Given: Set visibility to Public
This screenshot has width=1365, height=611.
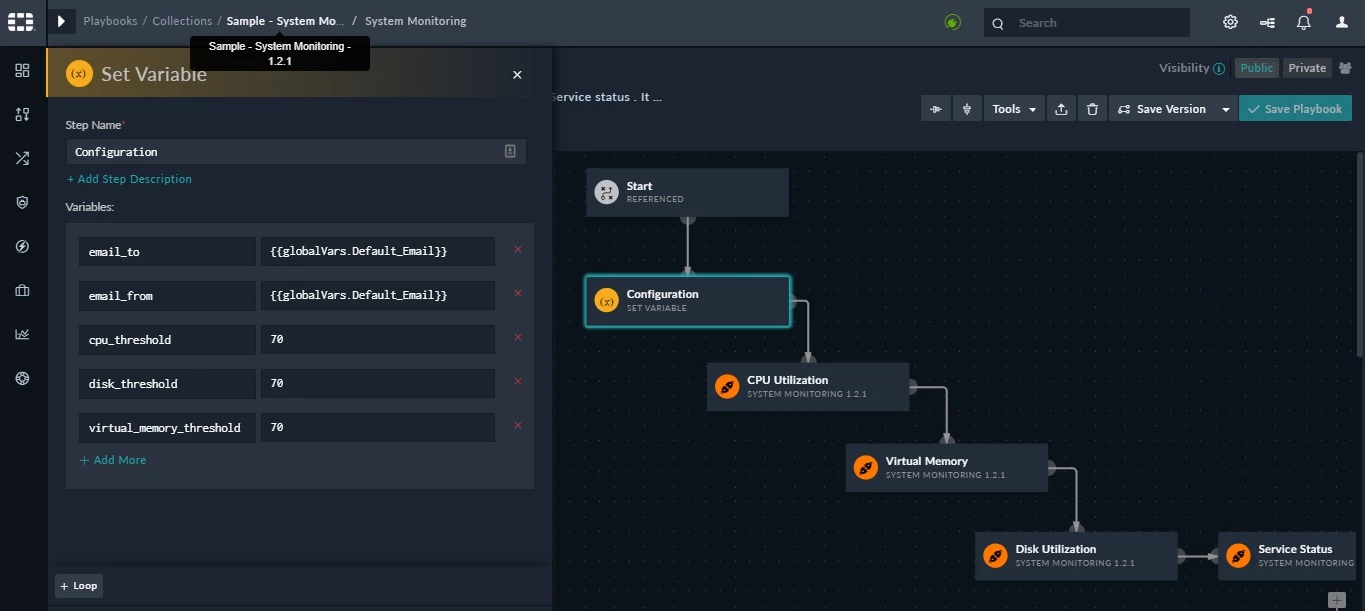Looking at the screenshot, I should (x=1257, y=68).
